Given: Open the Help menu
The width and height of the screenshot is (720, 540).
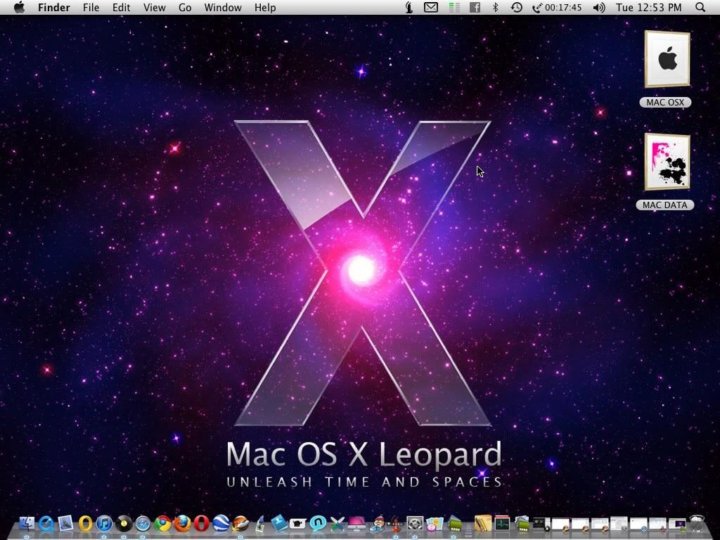Looking at the screenshot, I should coord(265,7).
